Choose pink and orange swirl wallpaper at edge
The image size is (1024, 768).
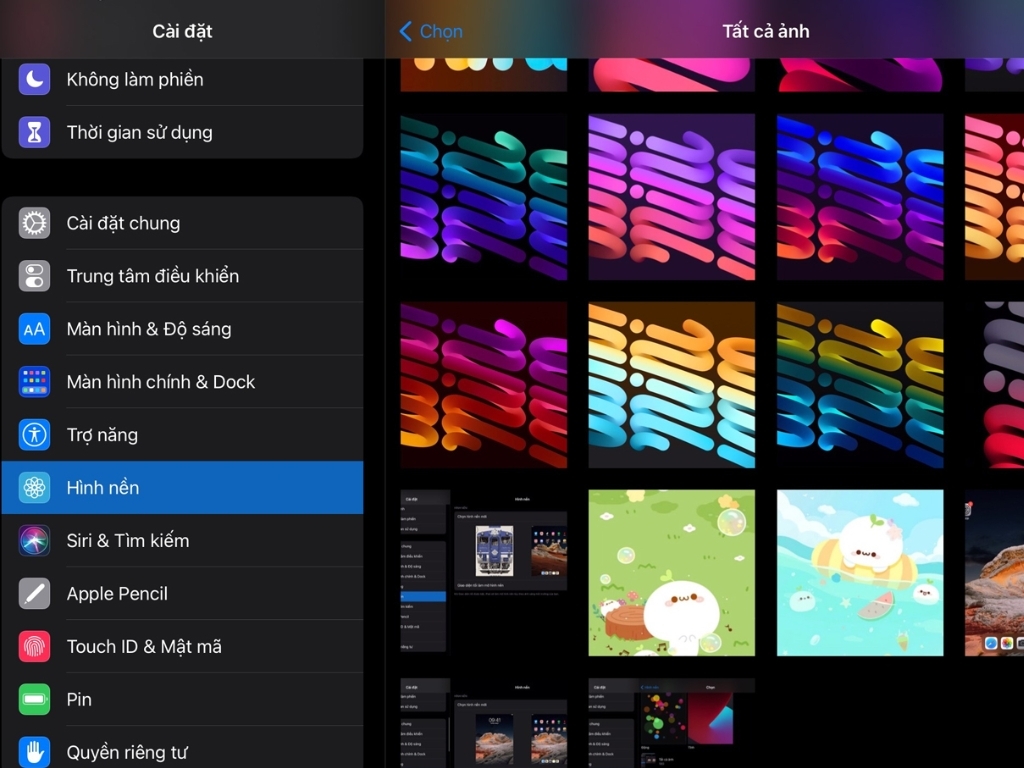click(994, 197)
